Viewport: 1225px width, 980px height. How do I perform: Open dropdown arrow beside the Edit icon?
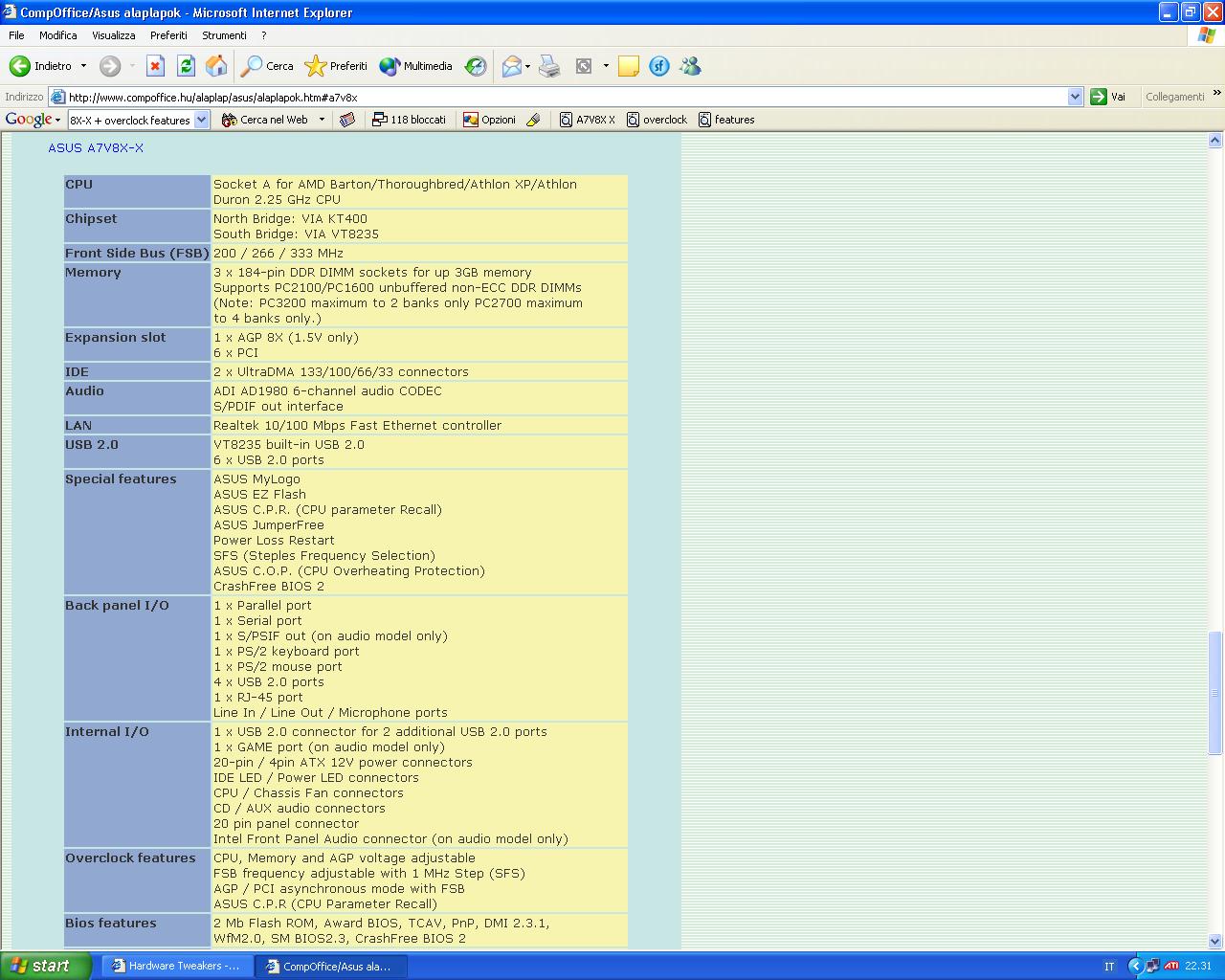pos(606,66)
